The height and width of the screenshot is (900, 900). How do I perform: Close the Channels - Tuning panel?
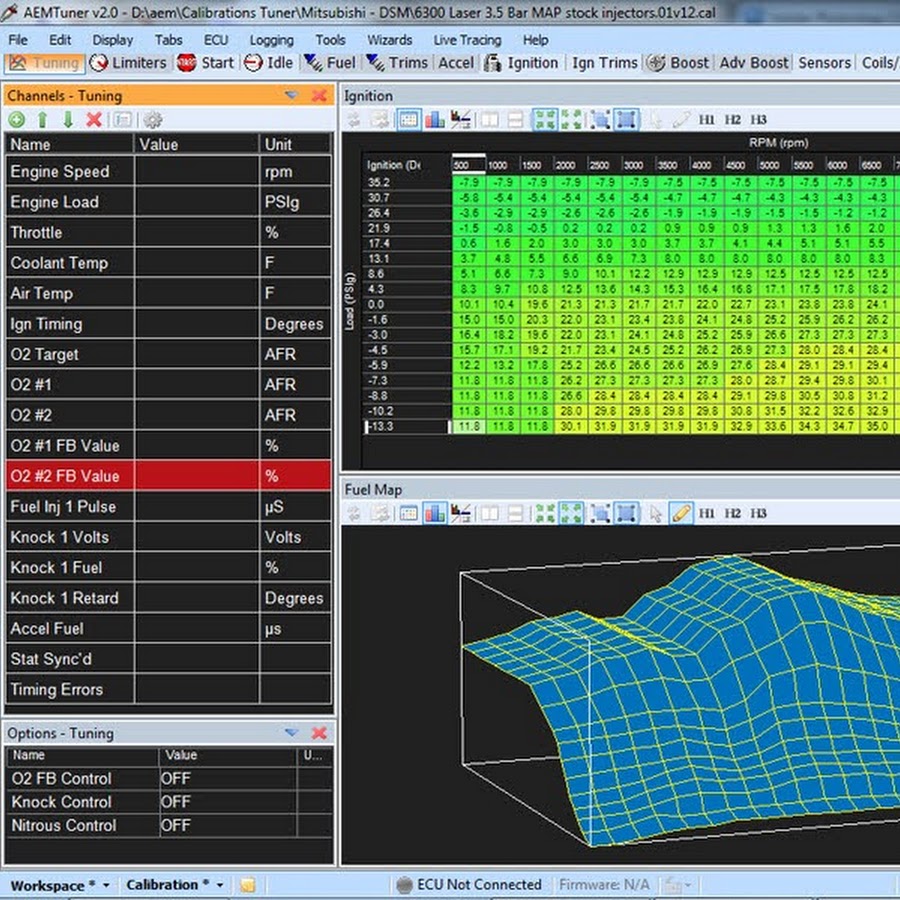(319, 95)
